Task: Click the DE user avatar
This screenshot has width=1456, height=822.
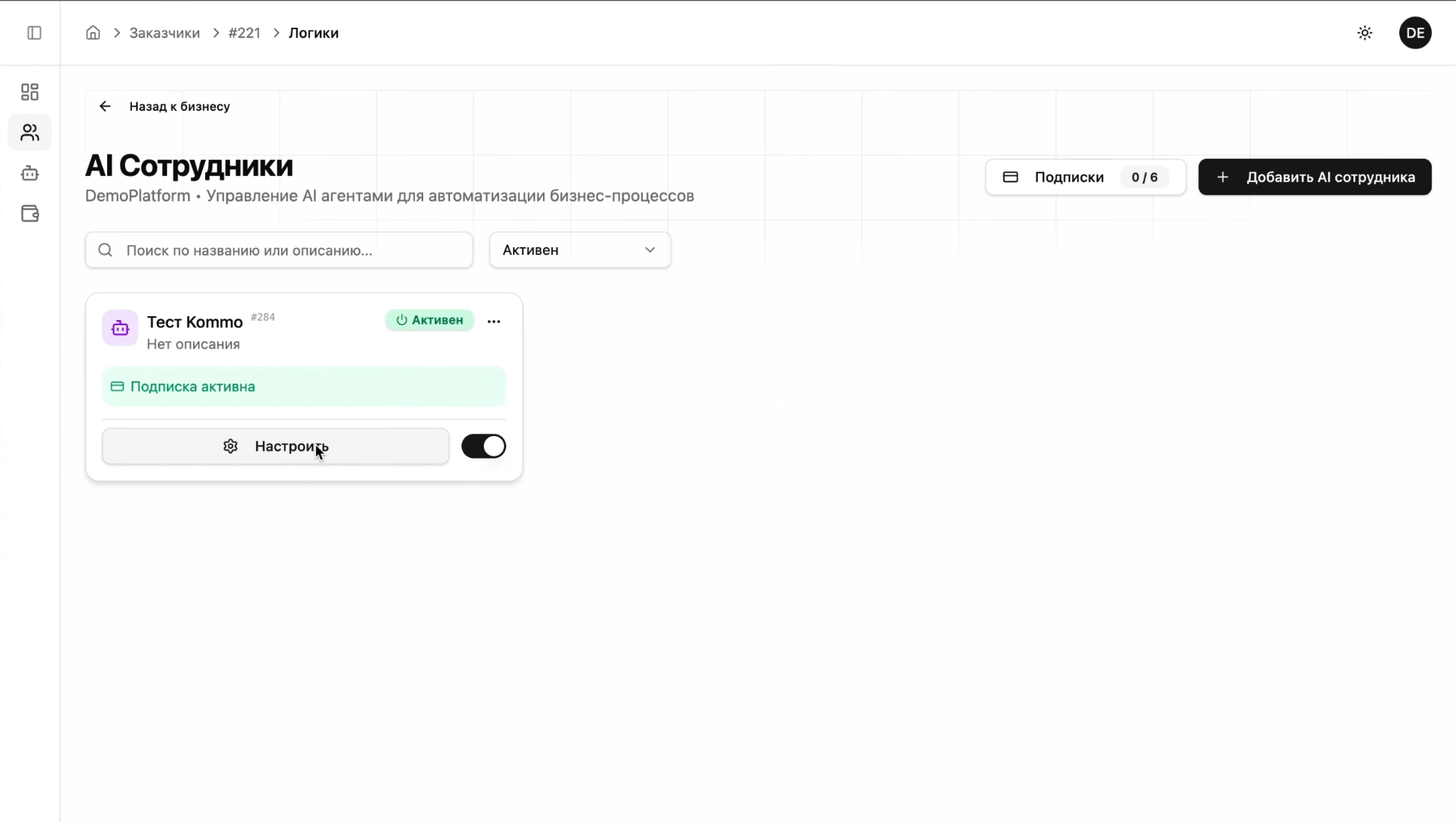Action: [x=1415, y=33]
